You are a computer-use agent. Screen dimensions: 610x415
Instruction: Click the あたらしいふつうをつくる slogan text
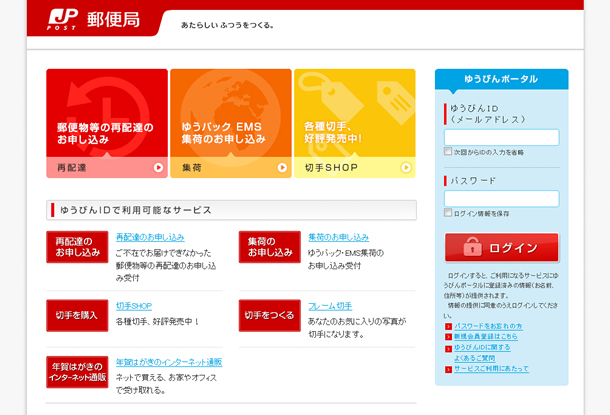pyautogui.click(x=227, y=25)
